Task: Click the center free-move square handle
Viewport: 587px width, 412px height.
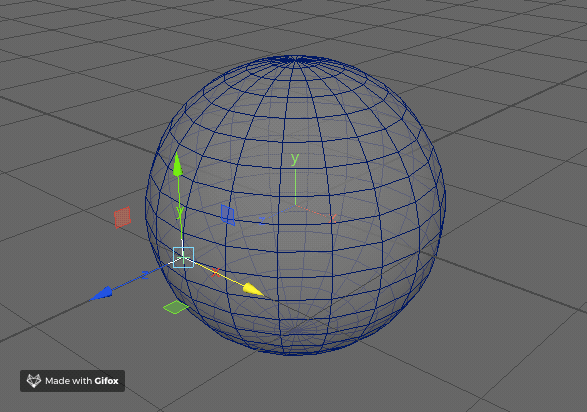Action: 183,257
